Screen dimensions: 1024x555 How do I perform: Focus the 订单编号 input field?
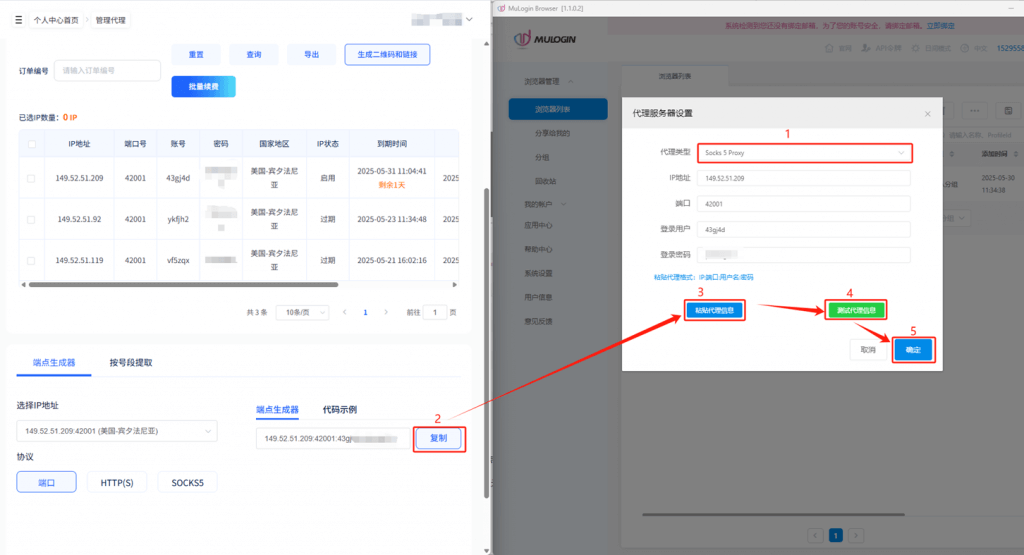107,71
